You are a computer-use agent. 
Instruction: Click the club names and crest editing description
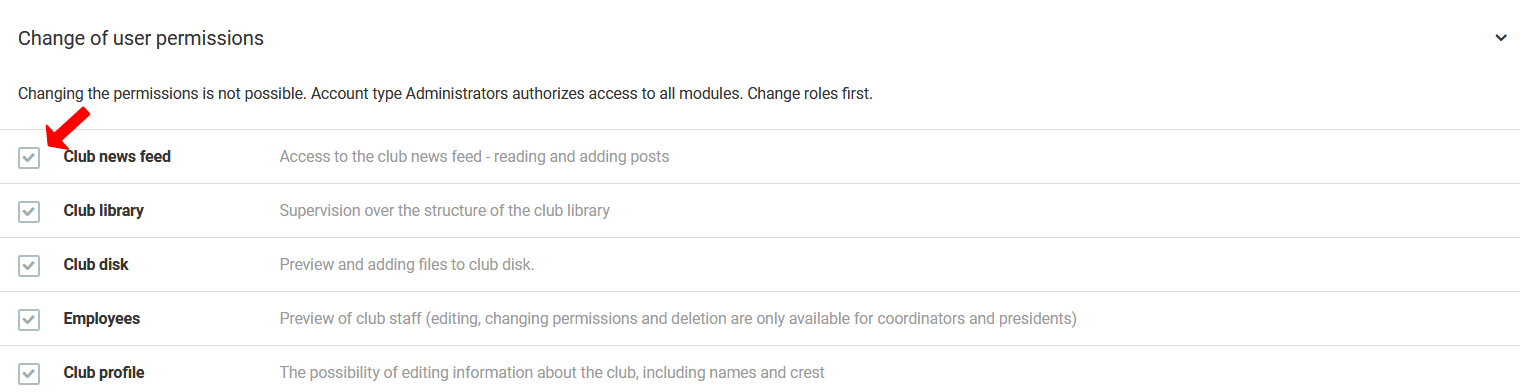pyautogui.click(x=552, y=373)
